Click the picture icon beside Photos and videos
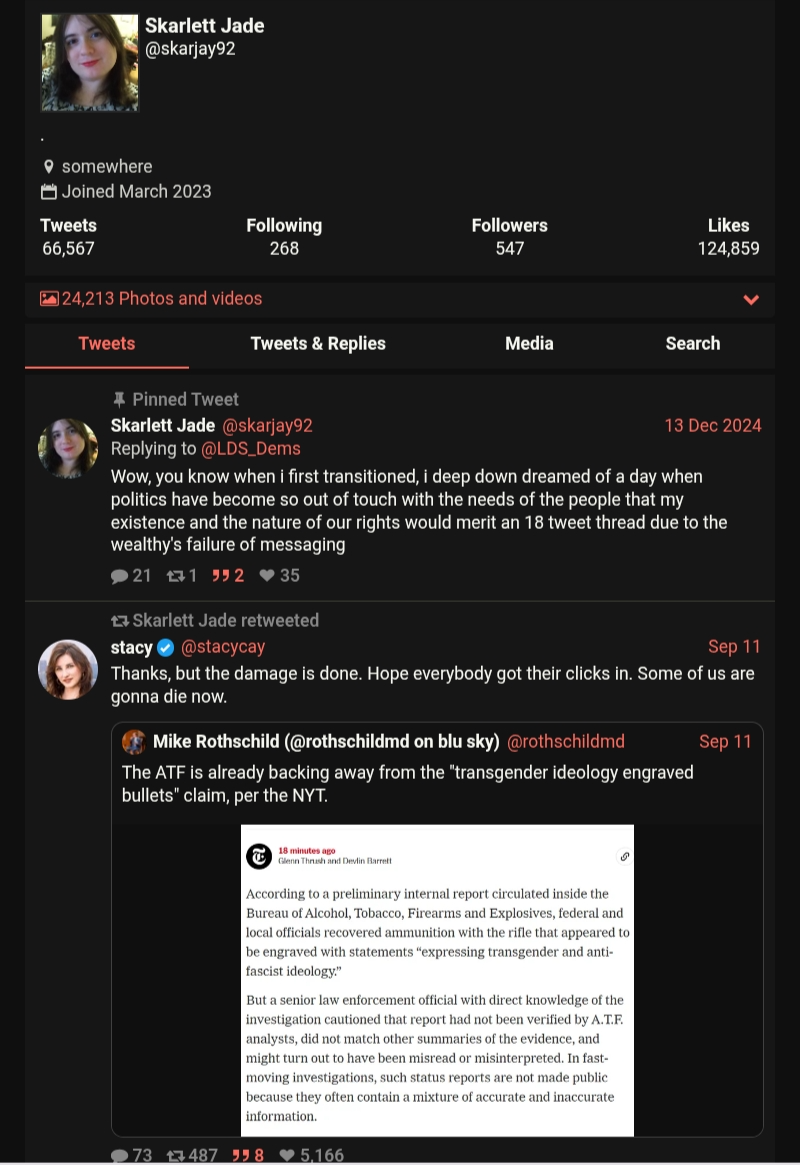 coord(49,299)
